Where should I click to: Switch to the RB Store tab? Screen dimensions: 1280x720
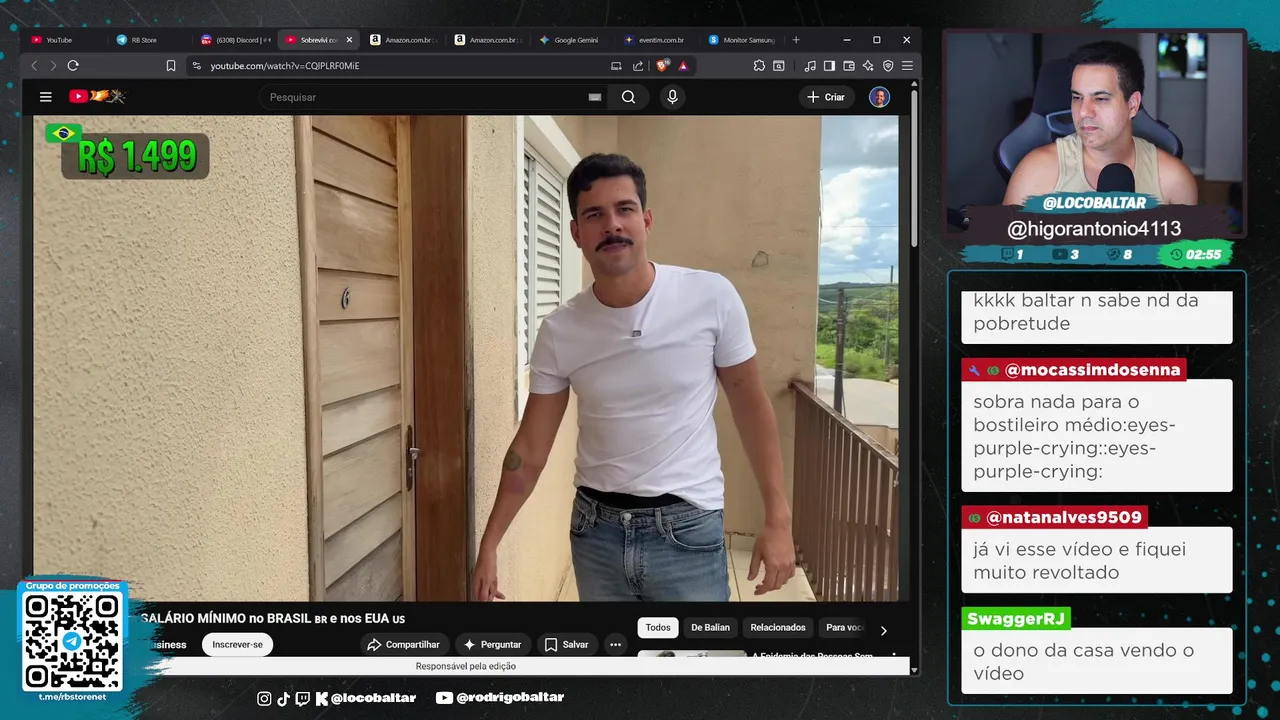click(x=149, y=40)
